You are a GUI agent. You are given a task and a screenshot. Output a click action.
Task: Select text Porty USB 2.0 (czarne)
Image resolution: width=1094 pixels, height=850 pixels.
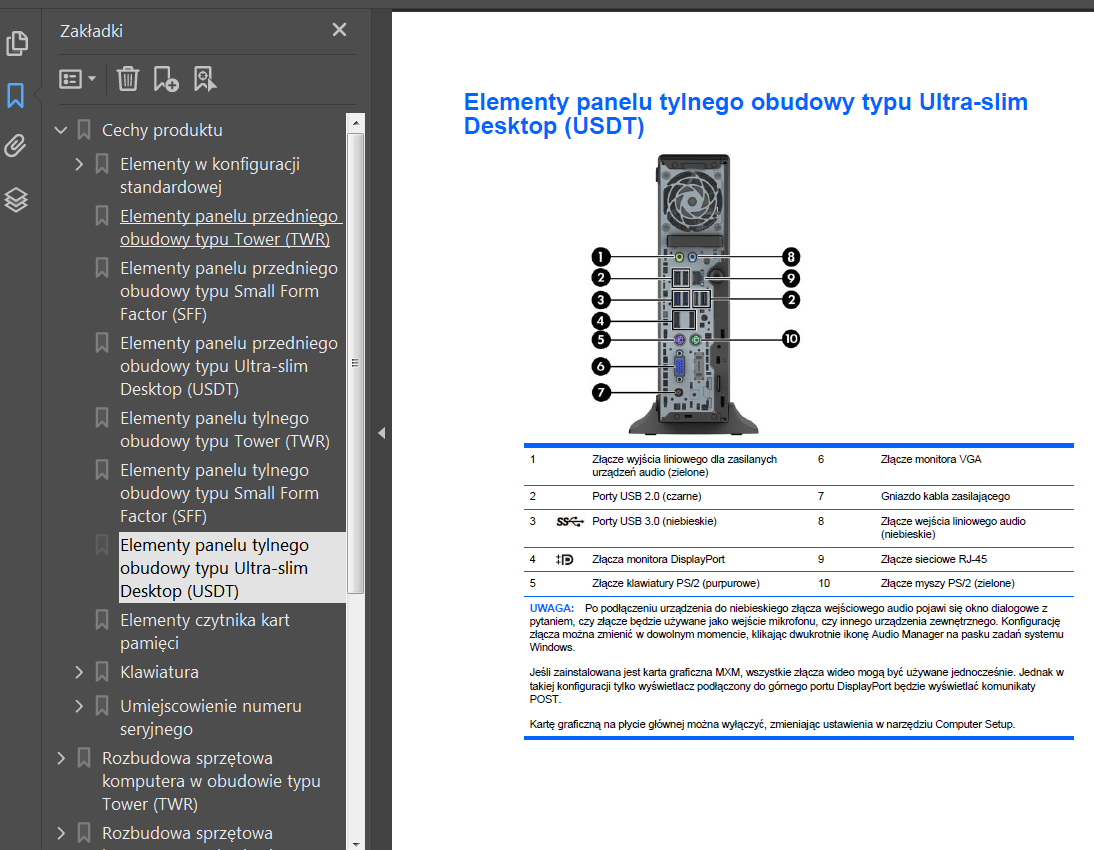click(x=647, y=496)
